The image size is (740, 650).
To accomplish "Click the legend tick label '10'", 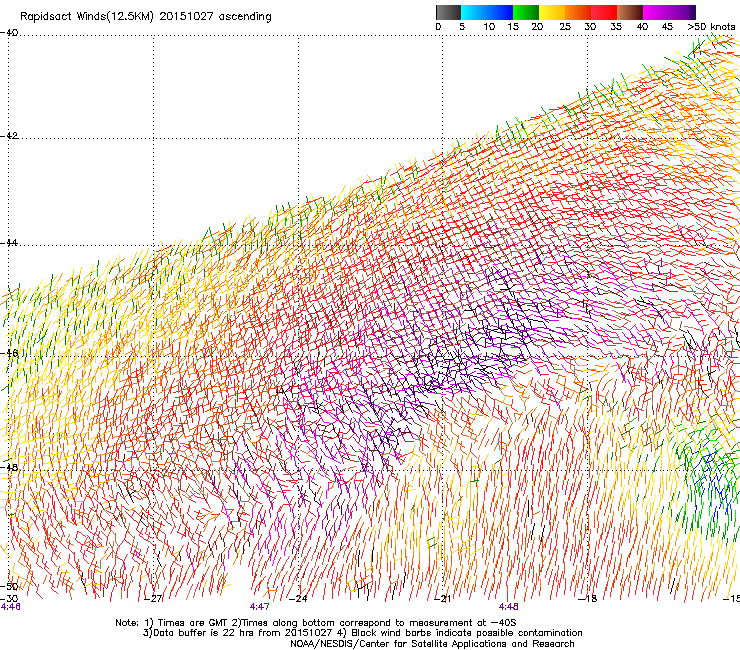I will pos(489,27).
